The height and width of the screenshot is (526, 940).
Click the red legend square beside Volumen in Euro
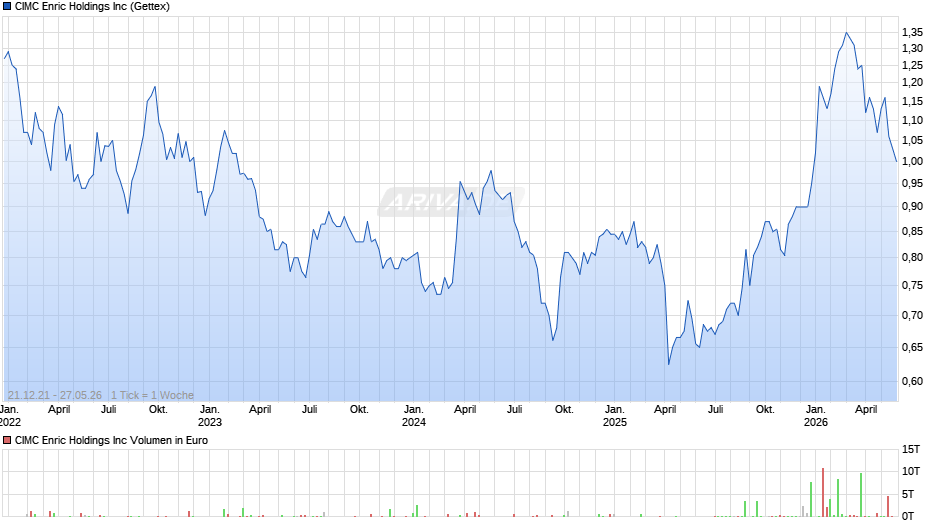[7, 440]
